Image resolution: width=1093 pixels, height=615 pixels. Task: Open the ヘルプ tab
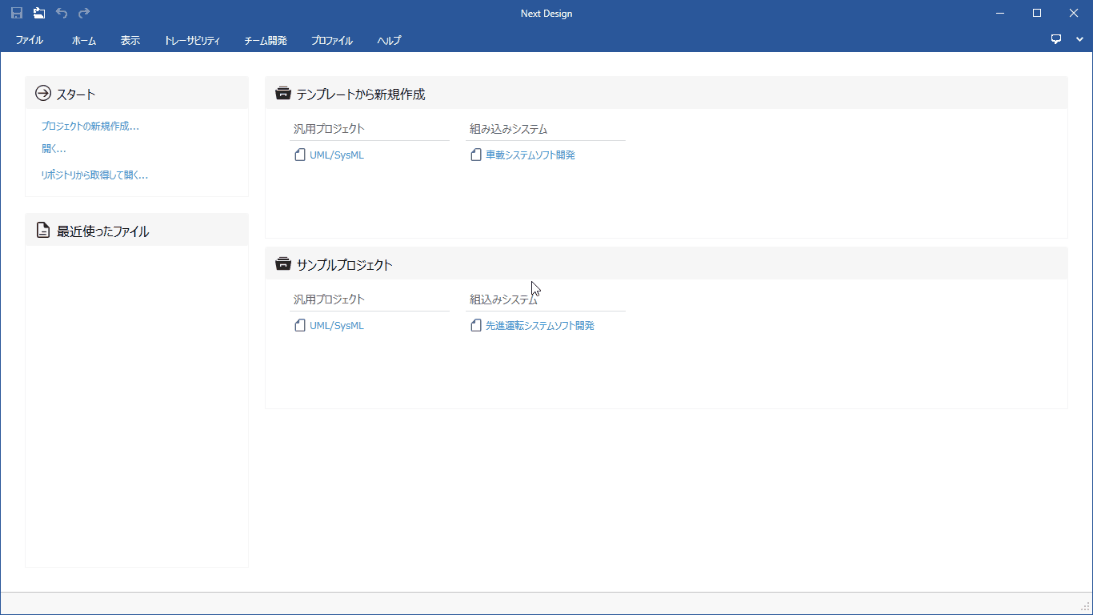[x=389, y=40]
